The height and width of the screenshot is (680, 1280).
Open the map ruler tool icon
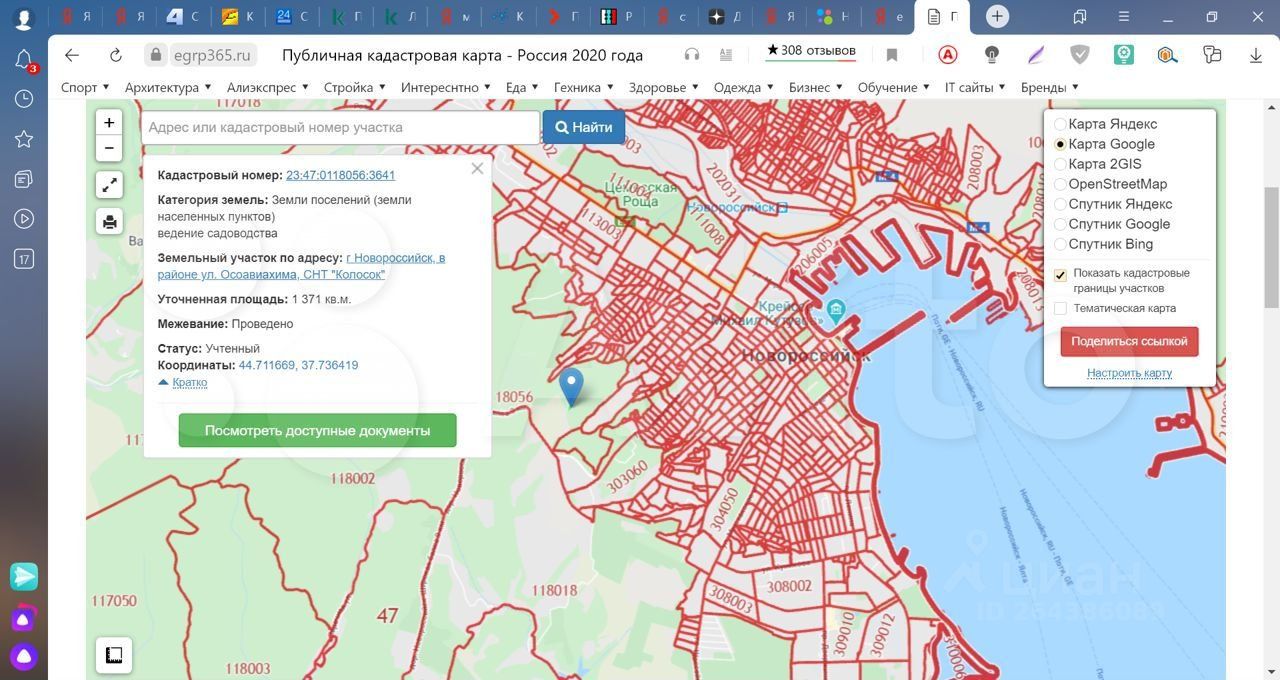coord(114,655)
